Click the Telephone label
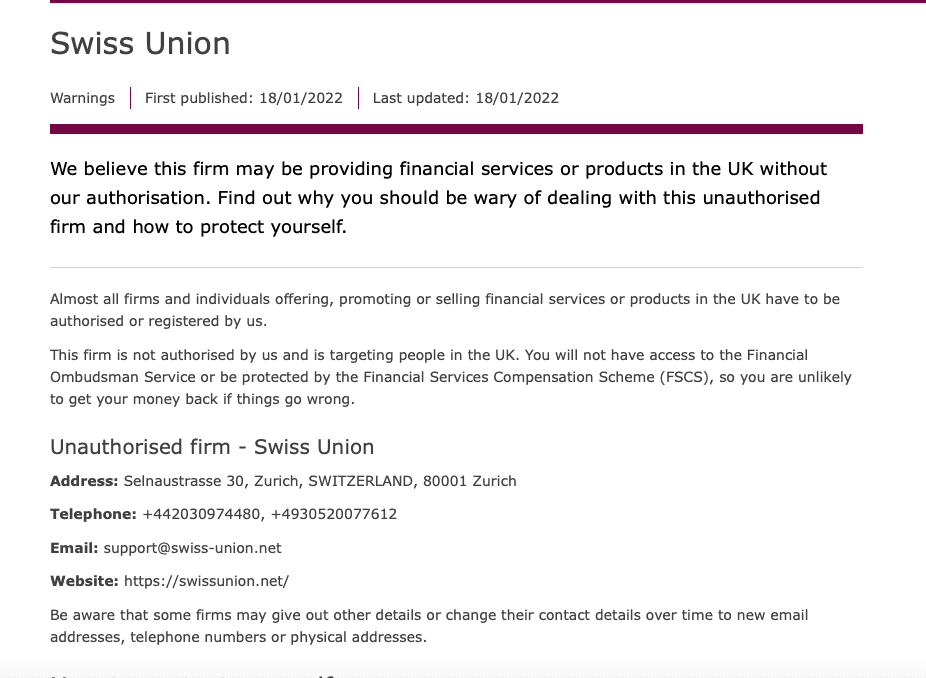 93,514
